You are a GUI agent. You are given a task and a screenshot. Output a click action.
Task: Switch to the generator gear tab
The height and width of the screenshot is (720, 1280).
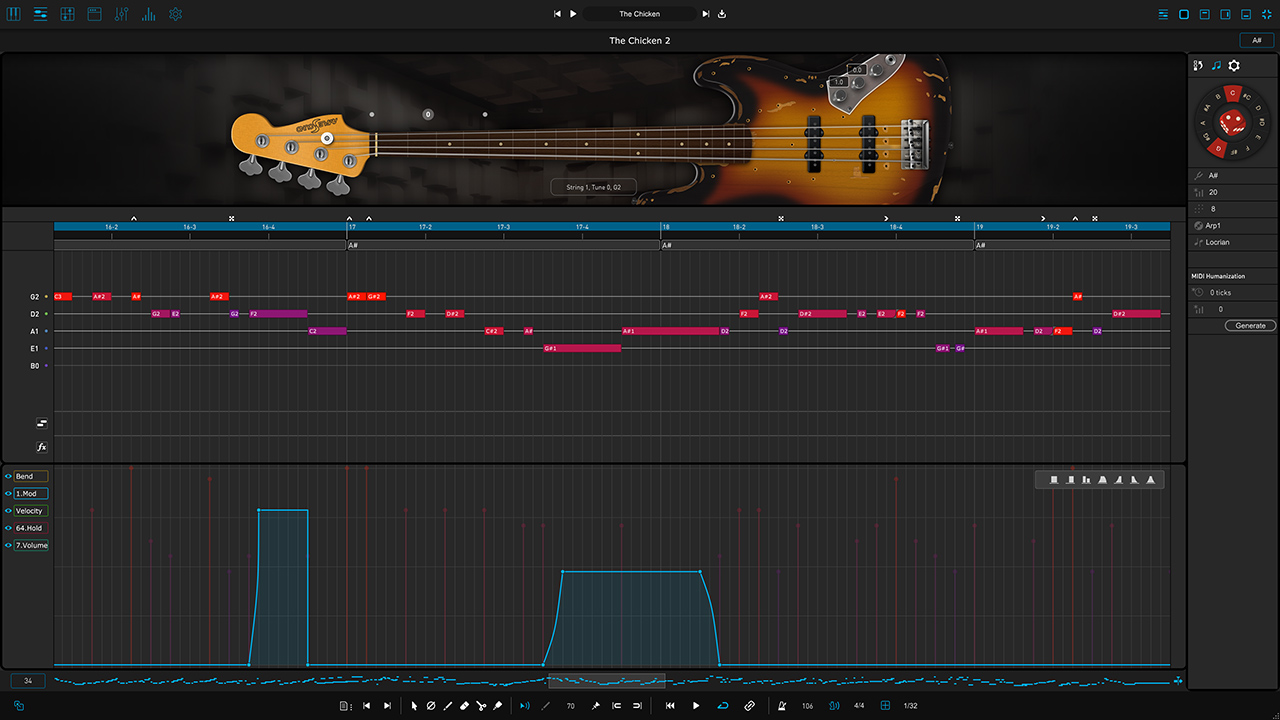(x=1234, y=65)
